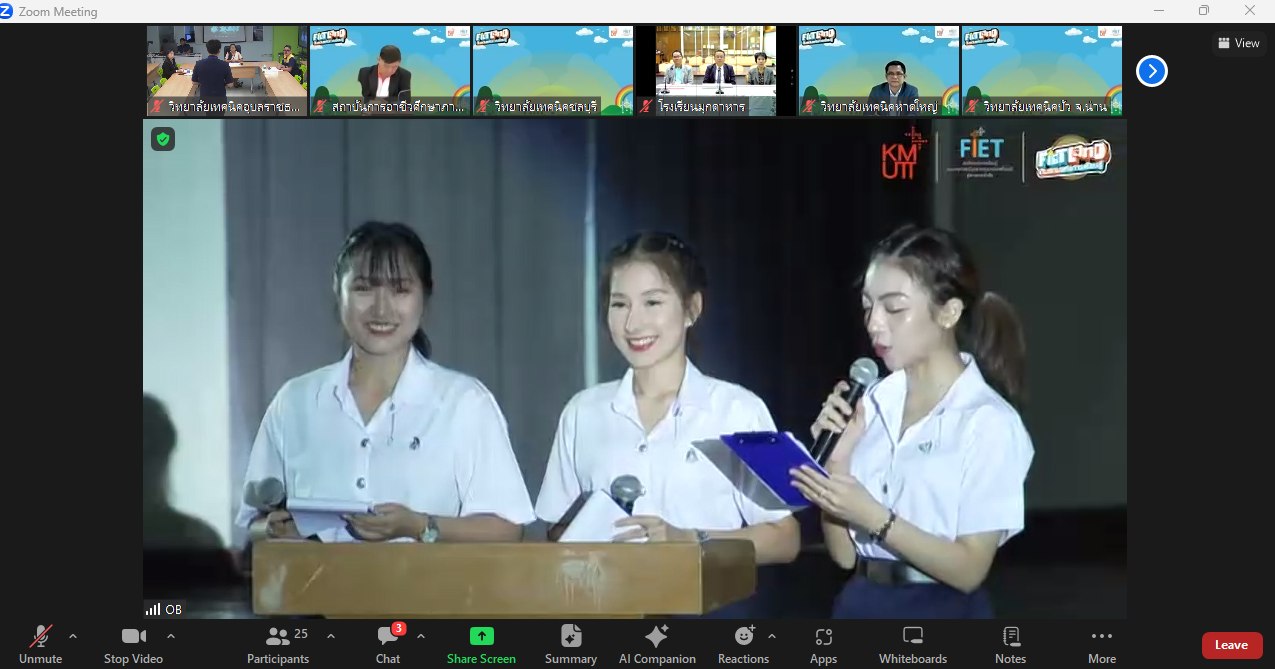The image size is (1275, 669).
Task: Launch AI Companion
Action: coord(657,644)
